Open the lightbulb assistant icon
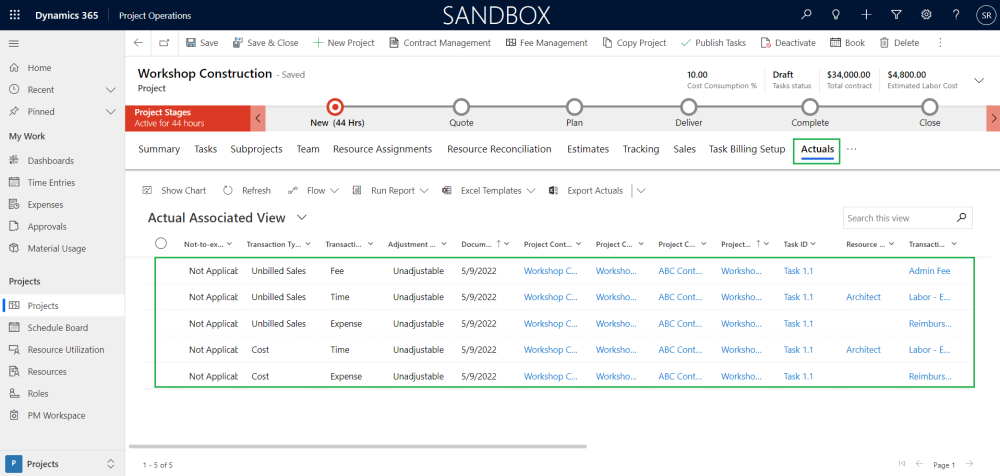 coord(835,15)
